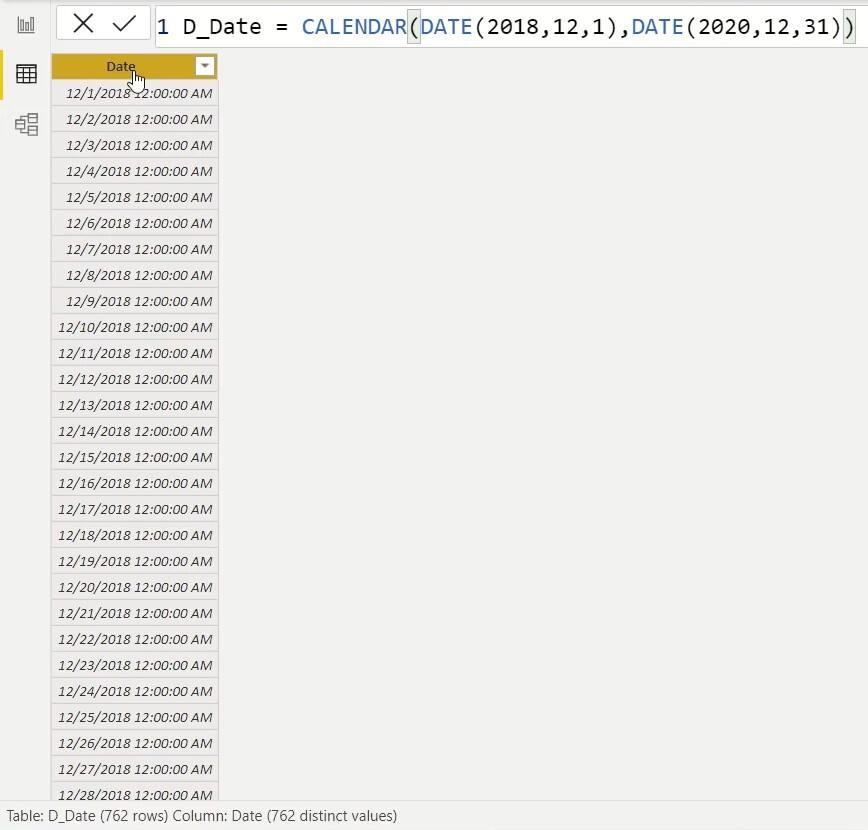Select the 12/25/2018 date cell

[x=136, y=717]
